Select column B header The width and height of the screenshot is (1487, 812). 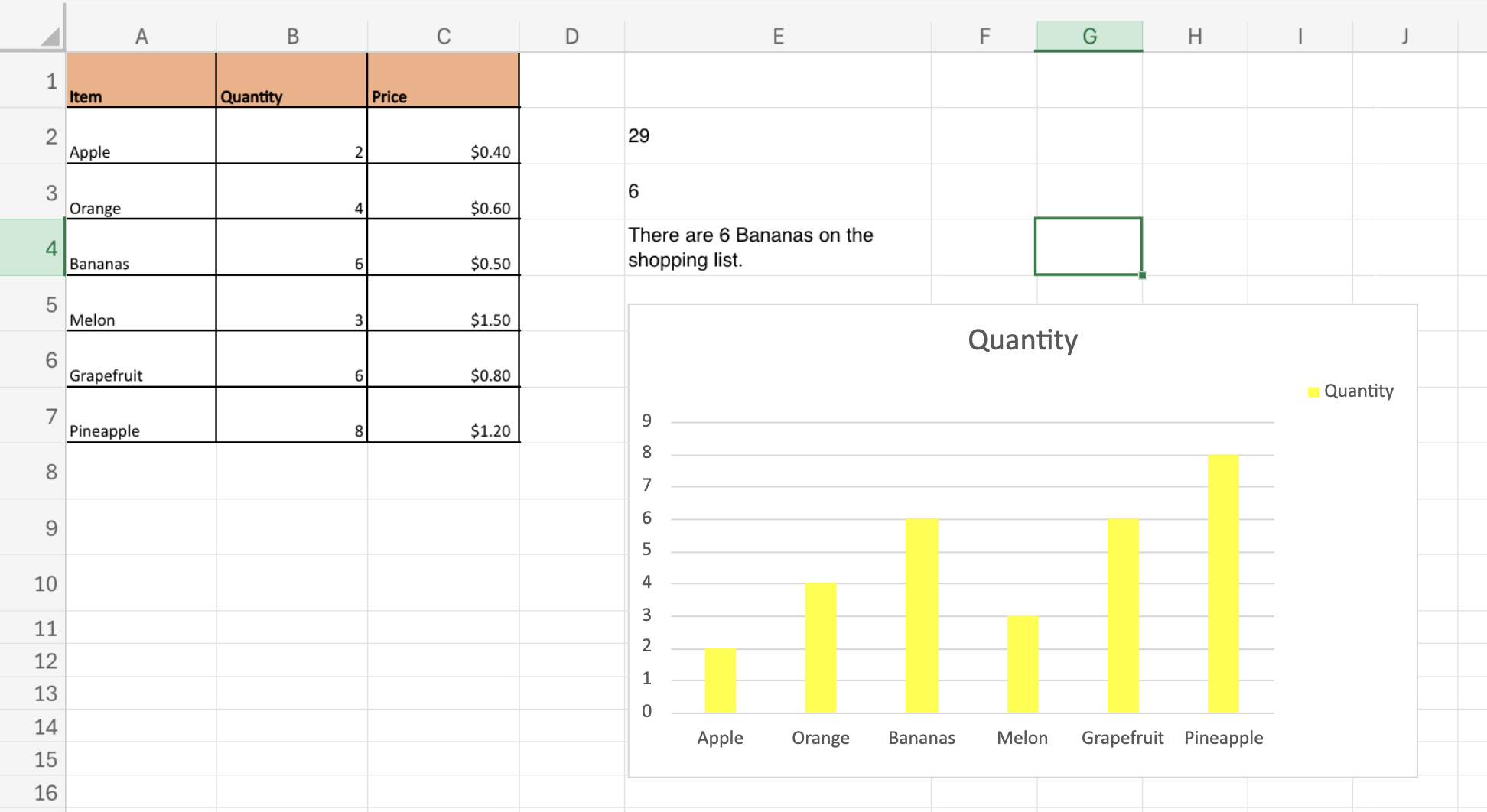tap(292, 36)
